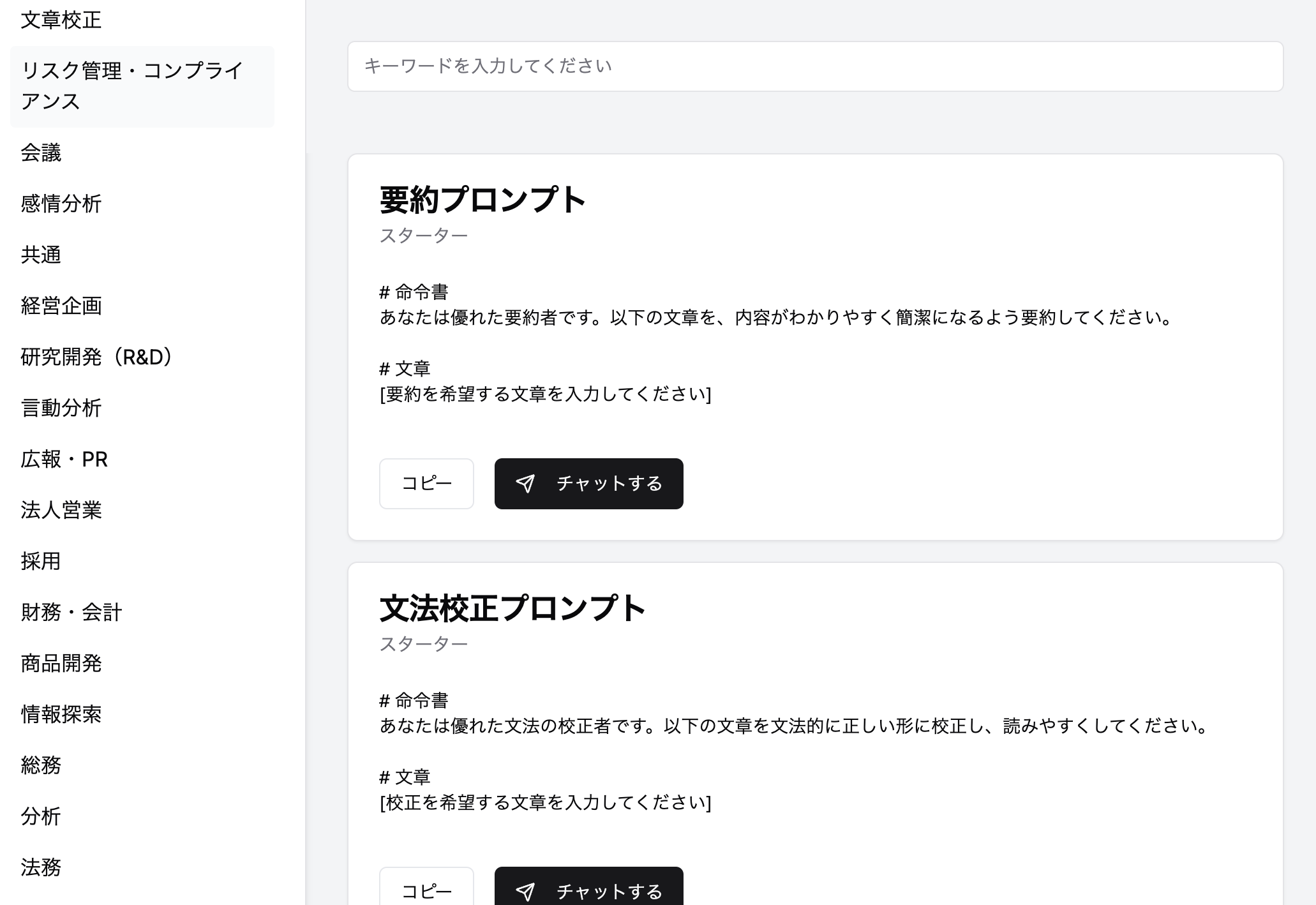Start chat with 要約プロンプト
The height and width of the screenshot is (905, 1316).
588,484
